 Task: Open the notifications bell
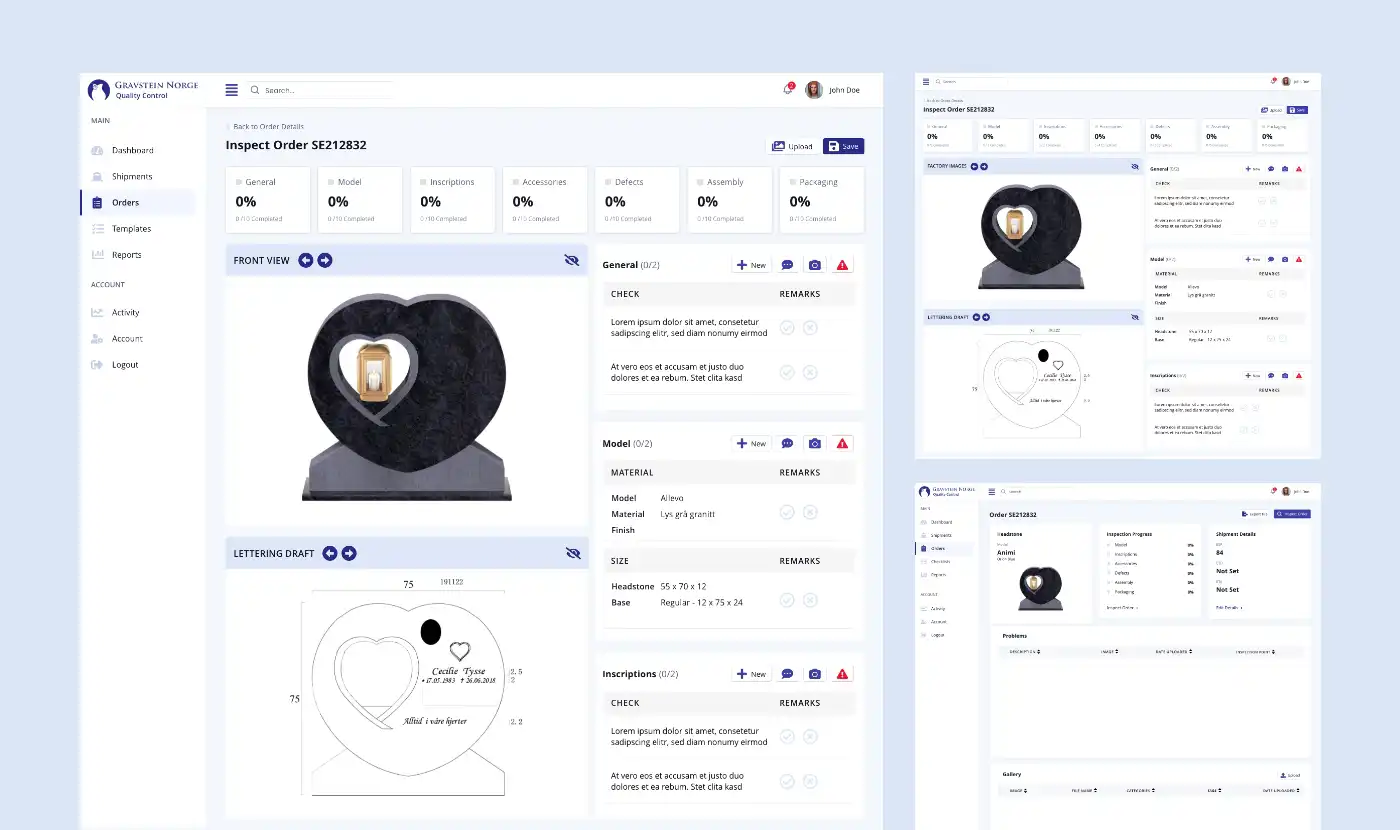(787, 90)
